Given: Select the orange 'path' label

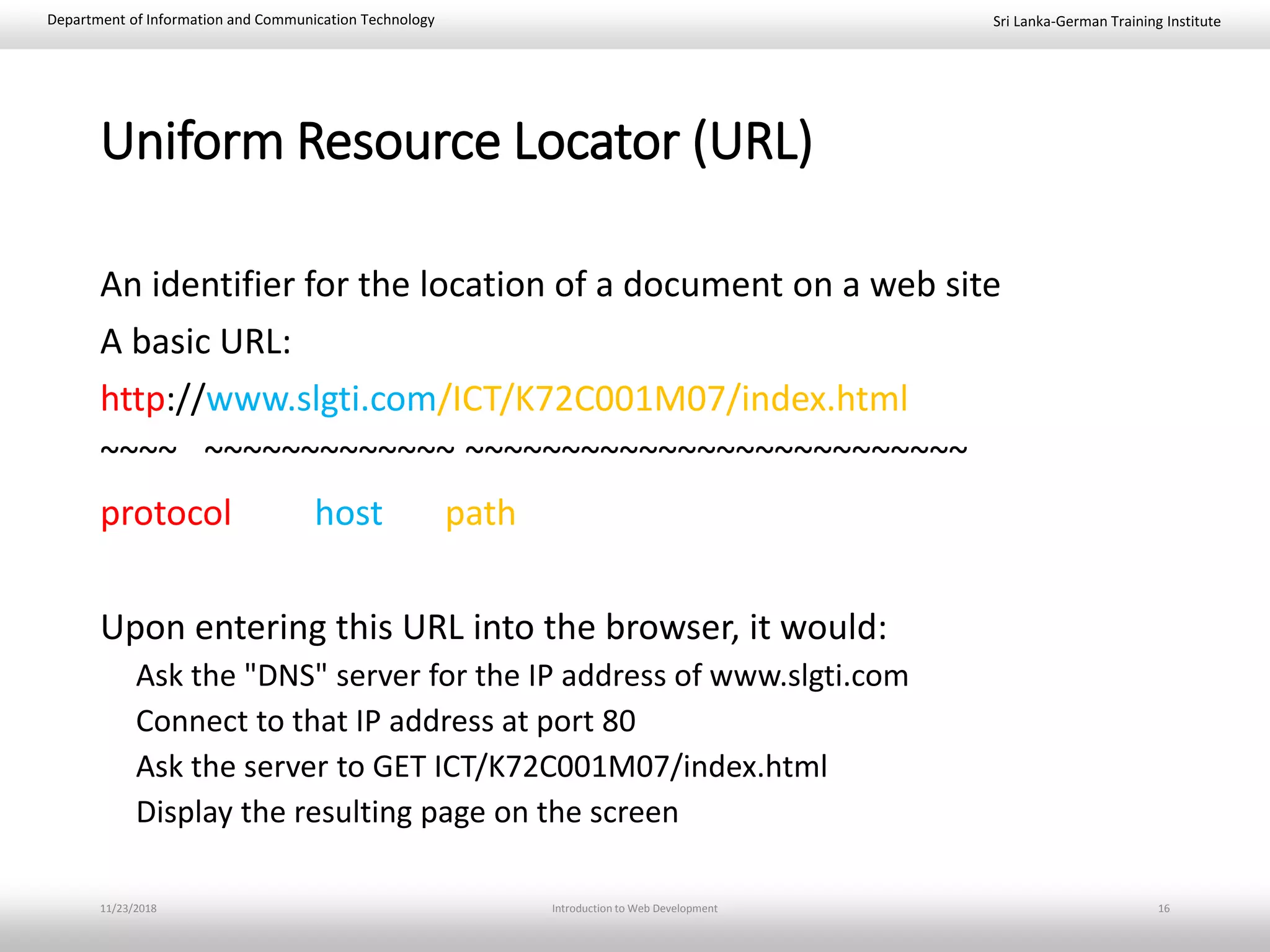Looking at the screenshot, I should pyautogui.click(x=481, y=514).
